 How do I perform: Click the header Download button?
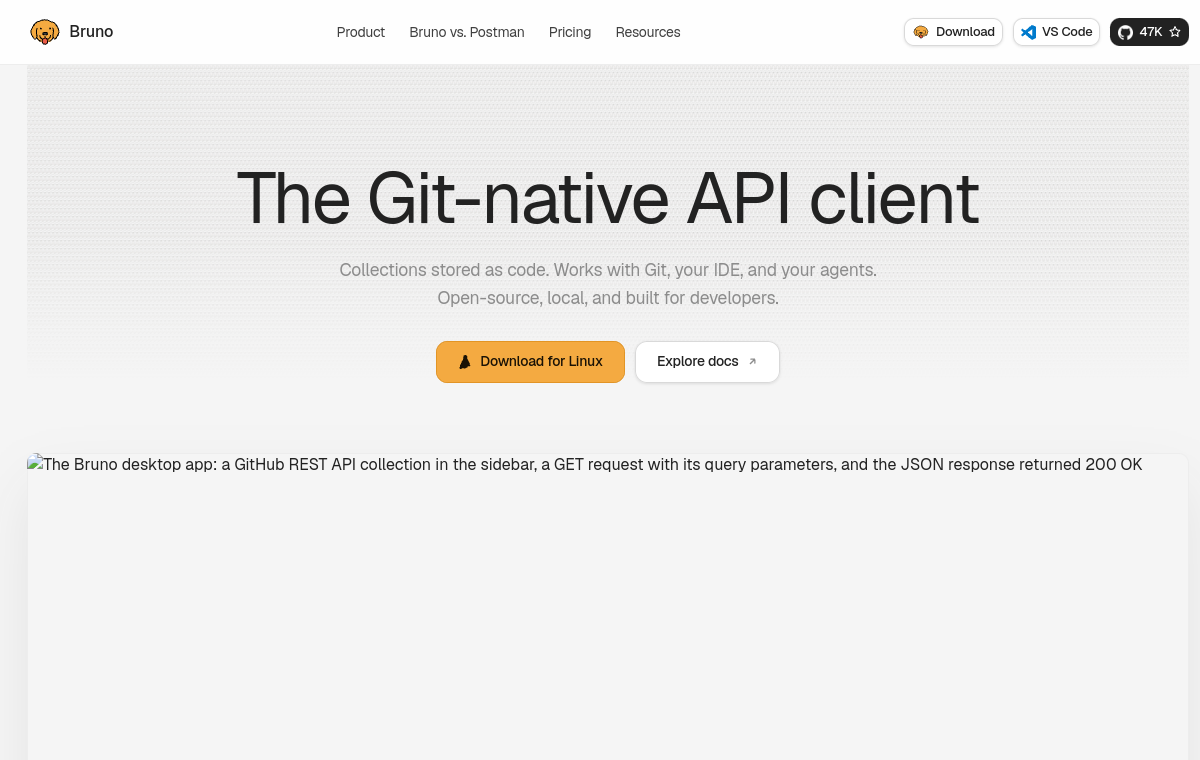click(x=953, y=32)
